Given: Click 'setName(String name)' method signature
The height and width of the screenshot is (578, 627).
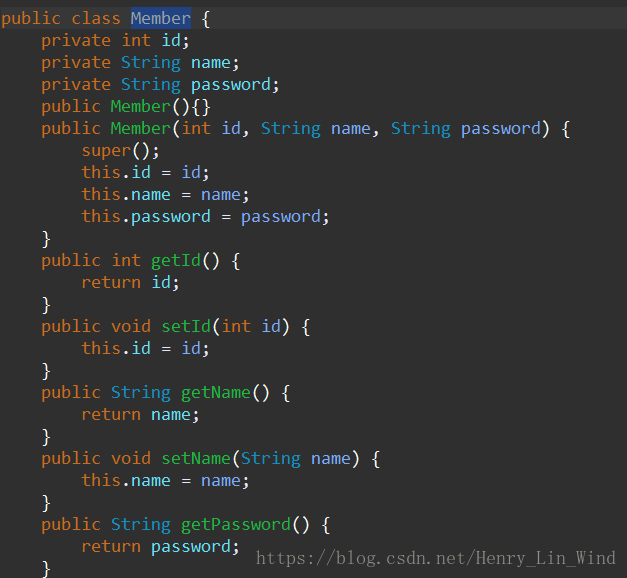Looking at the screenshot, I should pyautogui.click(x=260, y=459).
